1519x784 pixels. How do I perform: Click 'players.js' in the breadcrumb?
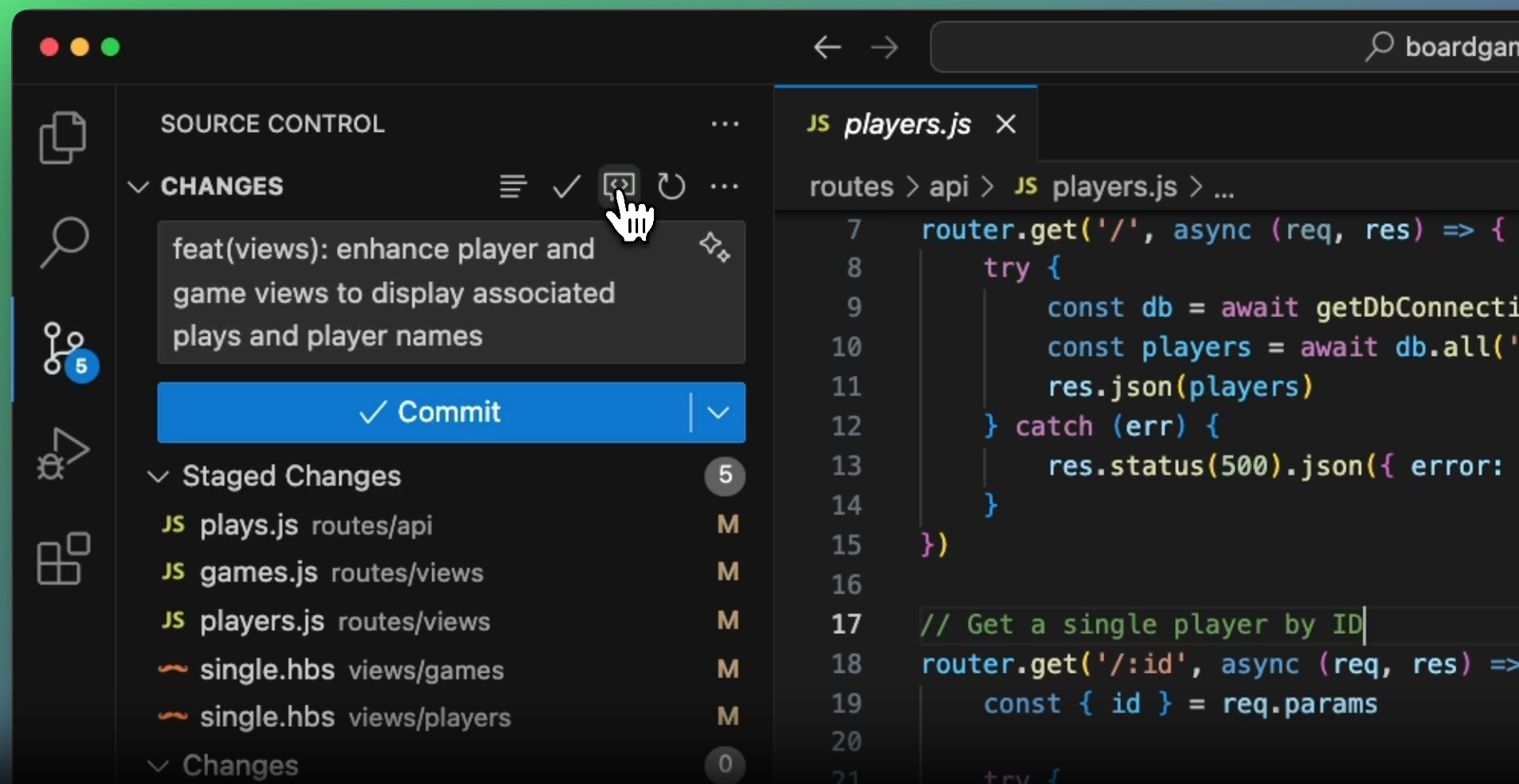click(x=1114, y=187)
